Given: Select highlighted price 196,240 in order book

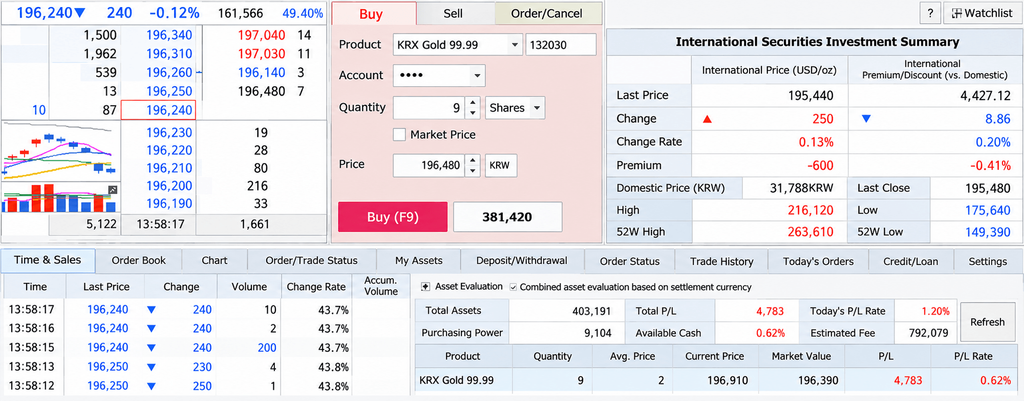Looking at the screenshot, I should 159,110.
